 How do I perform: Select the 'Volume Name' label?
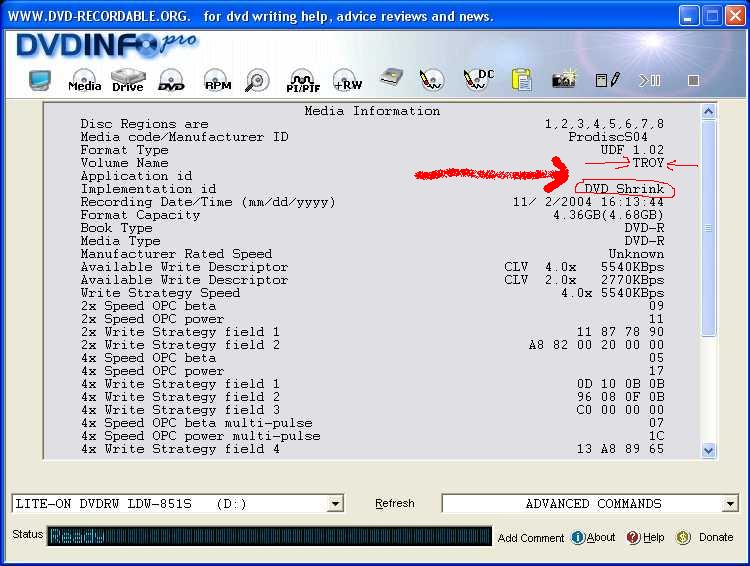pyautogui.click(x=124, y=163)
